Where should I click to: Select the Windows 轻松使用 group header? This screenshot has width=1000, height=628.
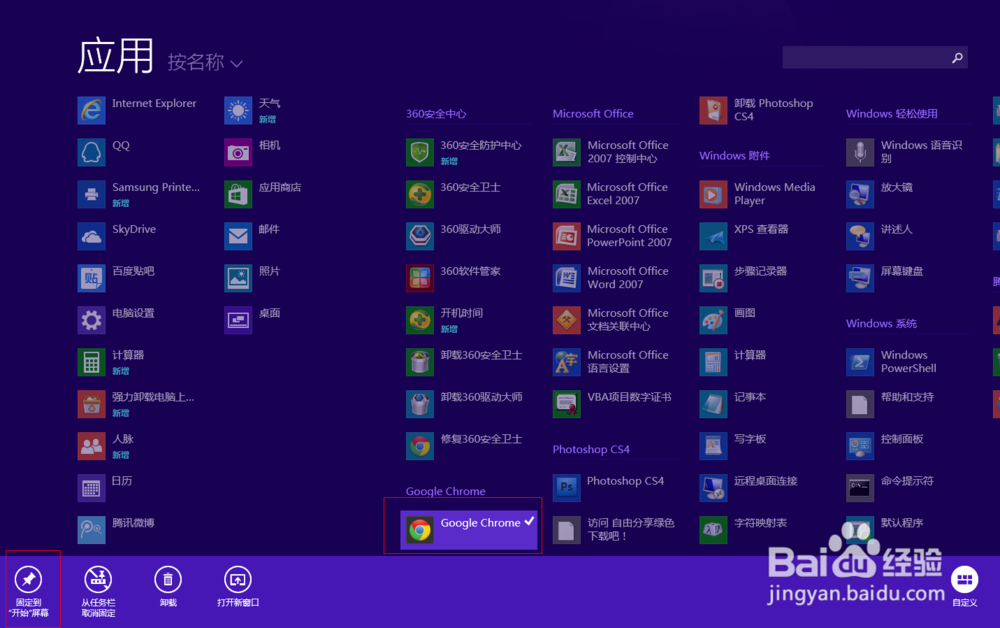[892, 113]
